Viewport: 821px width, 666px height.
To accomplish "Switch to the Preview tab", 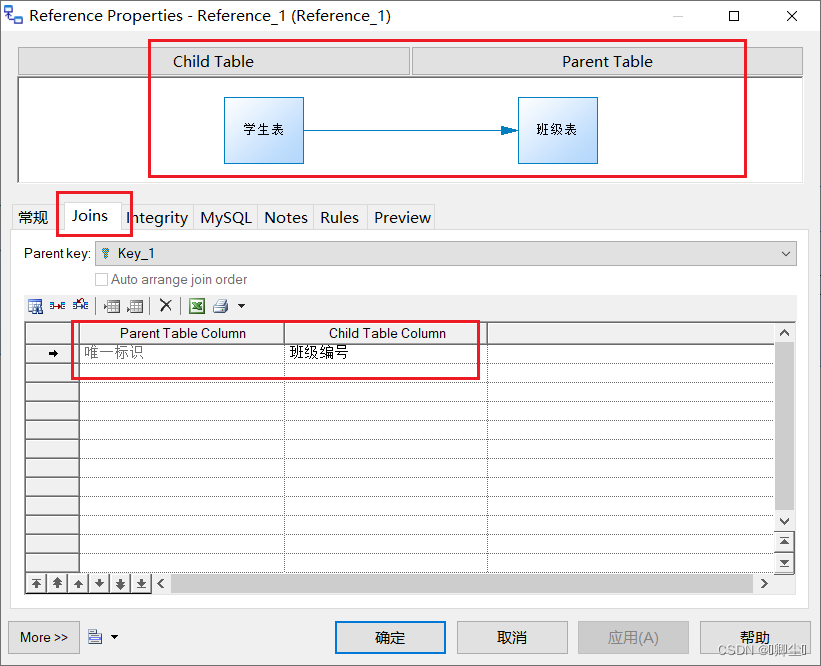I will [401, 217].
